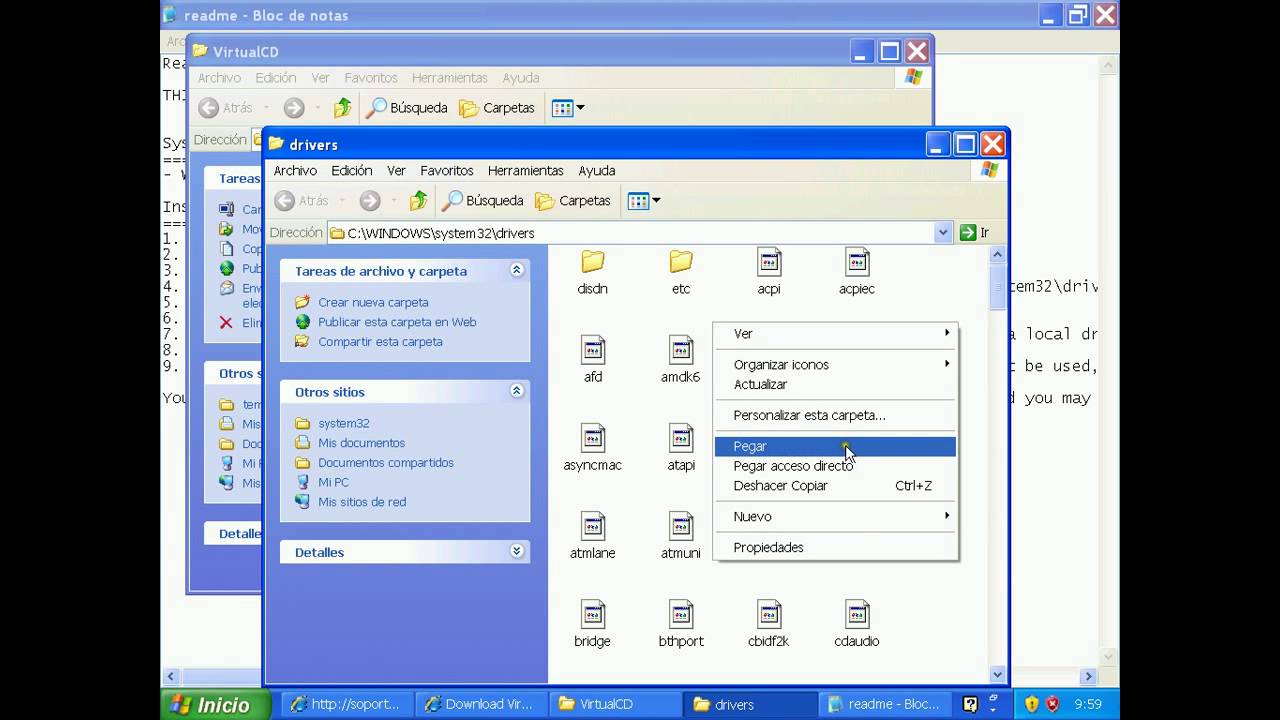Open Organizar iconos submenu
The image size is (1280, 720).
pyautogui.click(x=836, y=365)
